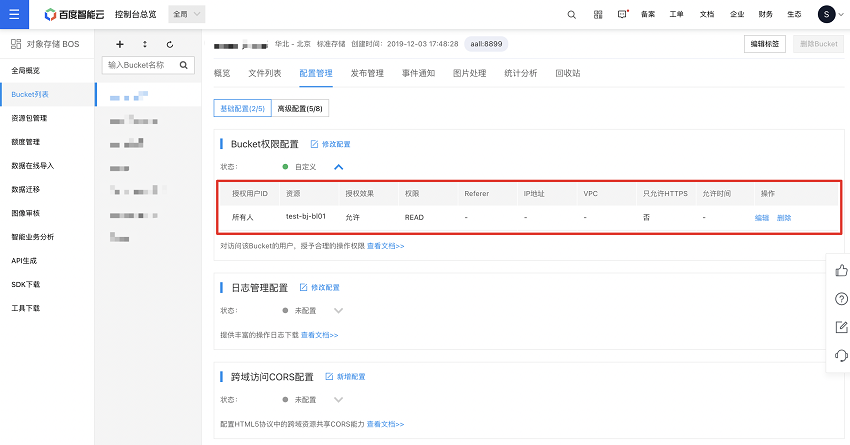The height and width of the screenshot is (445, 850).
Task: Open the 事件通知 tab
Action: click(418, 73)
